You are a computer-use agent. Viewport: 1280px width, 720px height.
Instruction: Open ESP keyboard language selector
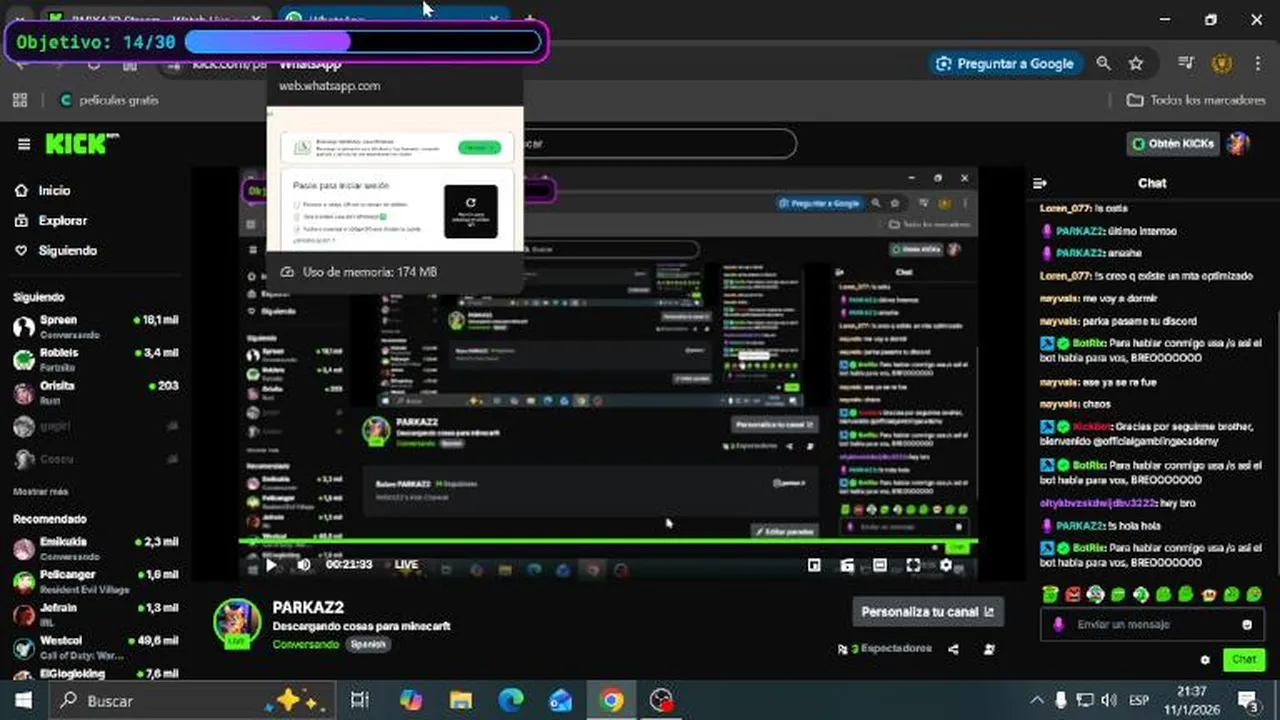(1141, 701)
